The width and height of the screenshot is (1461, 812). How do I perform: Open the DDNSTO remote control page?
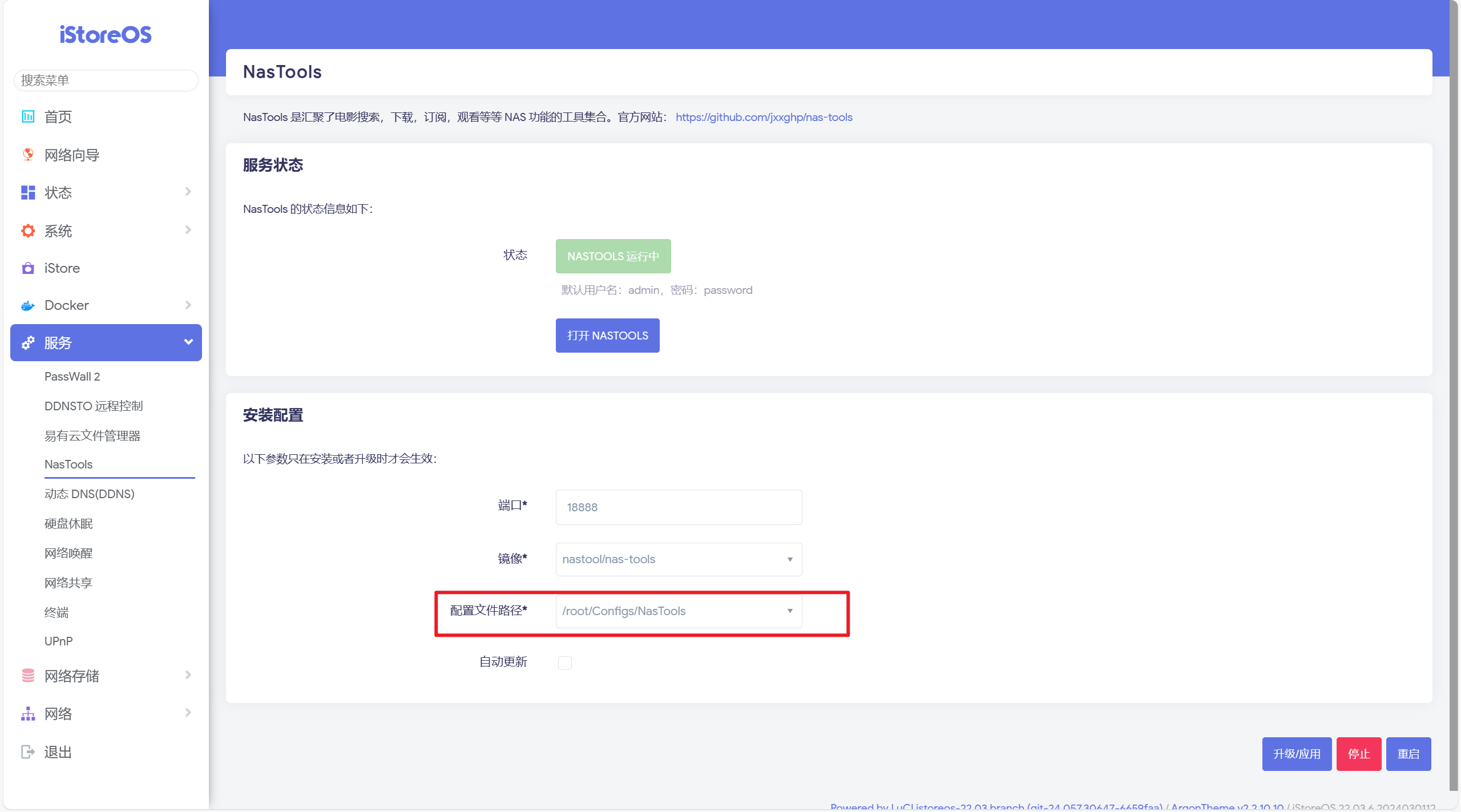(94, 406)
